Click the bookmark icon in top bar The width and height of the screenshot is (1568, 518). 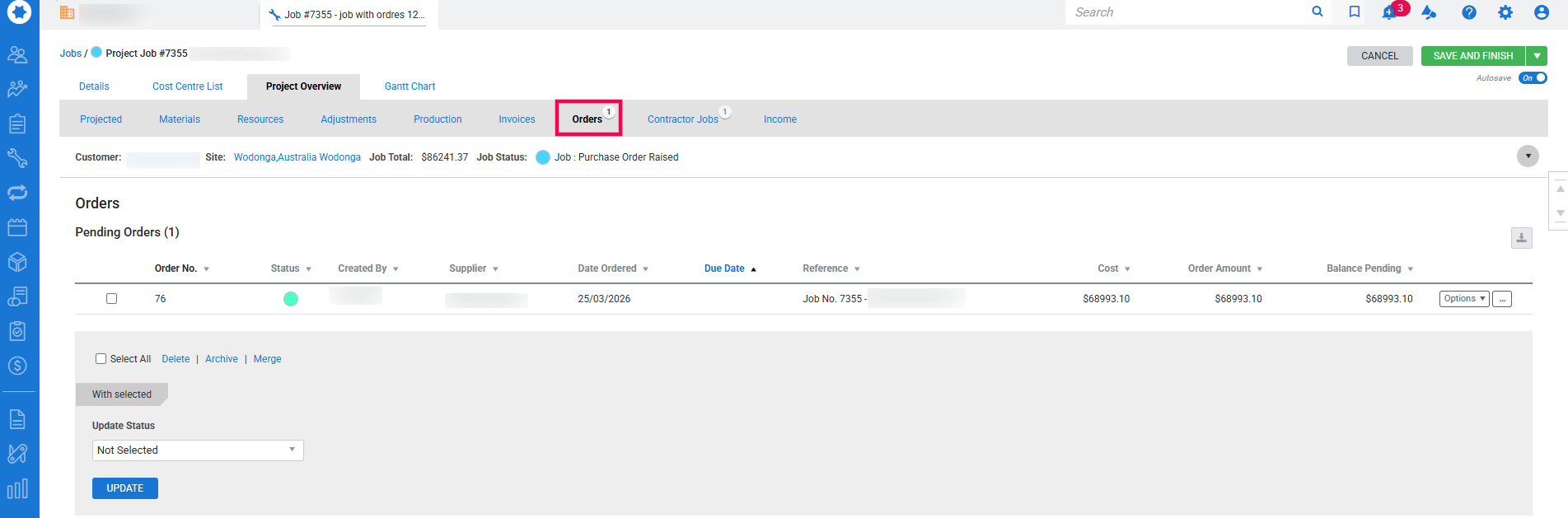point(1354,12)
